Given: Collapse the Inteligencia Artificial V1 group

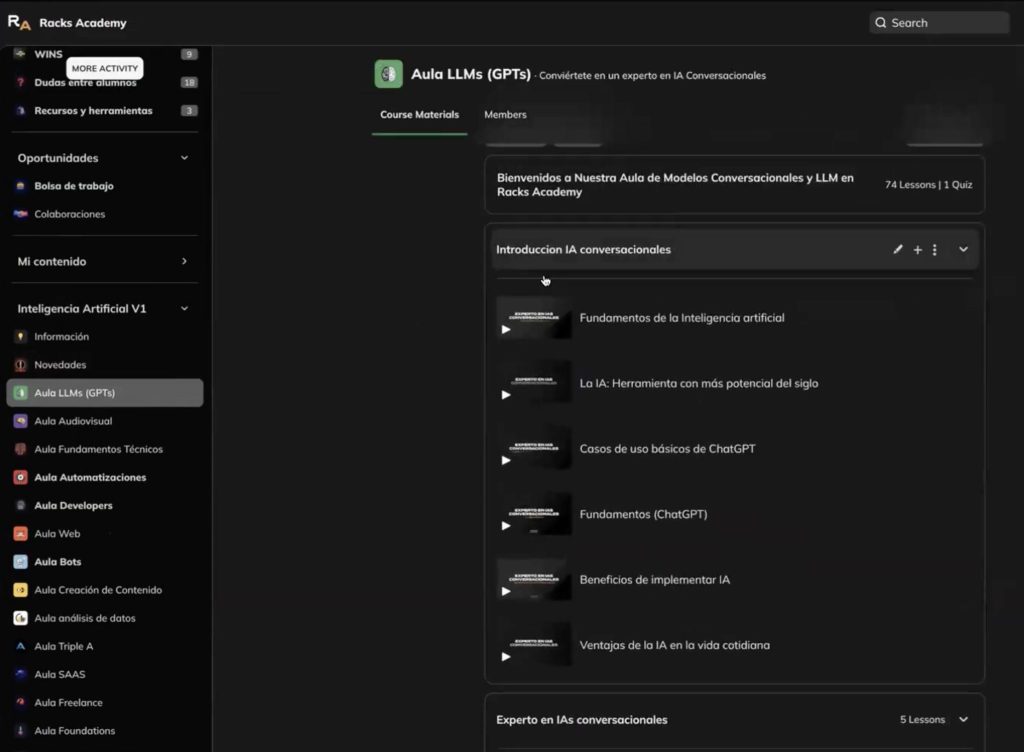Looking at the screenshot, I should (184, 309).
